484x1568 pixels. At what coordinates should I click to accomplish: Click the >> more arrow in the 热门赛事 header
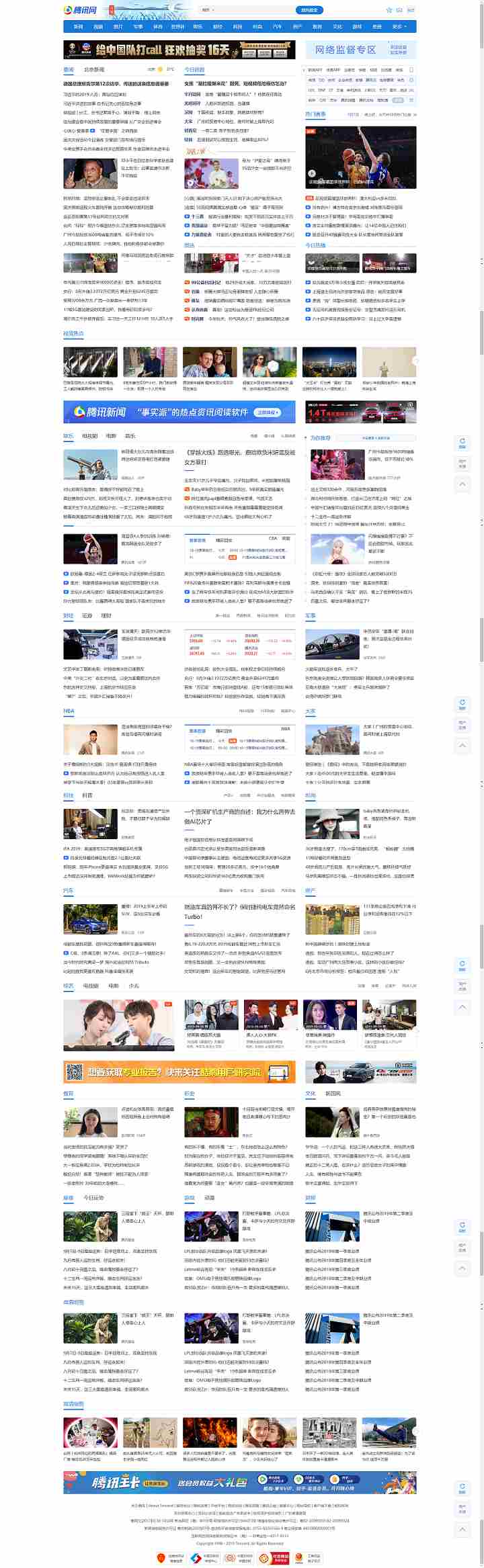[415, 114]
